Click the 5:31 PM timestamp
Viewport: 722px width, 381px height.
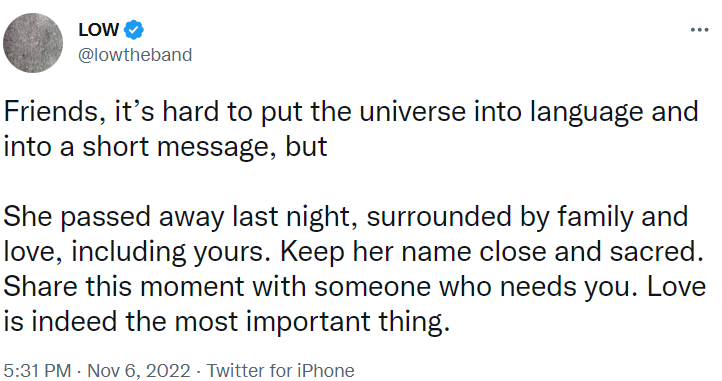coord(37,370)
